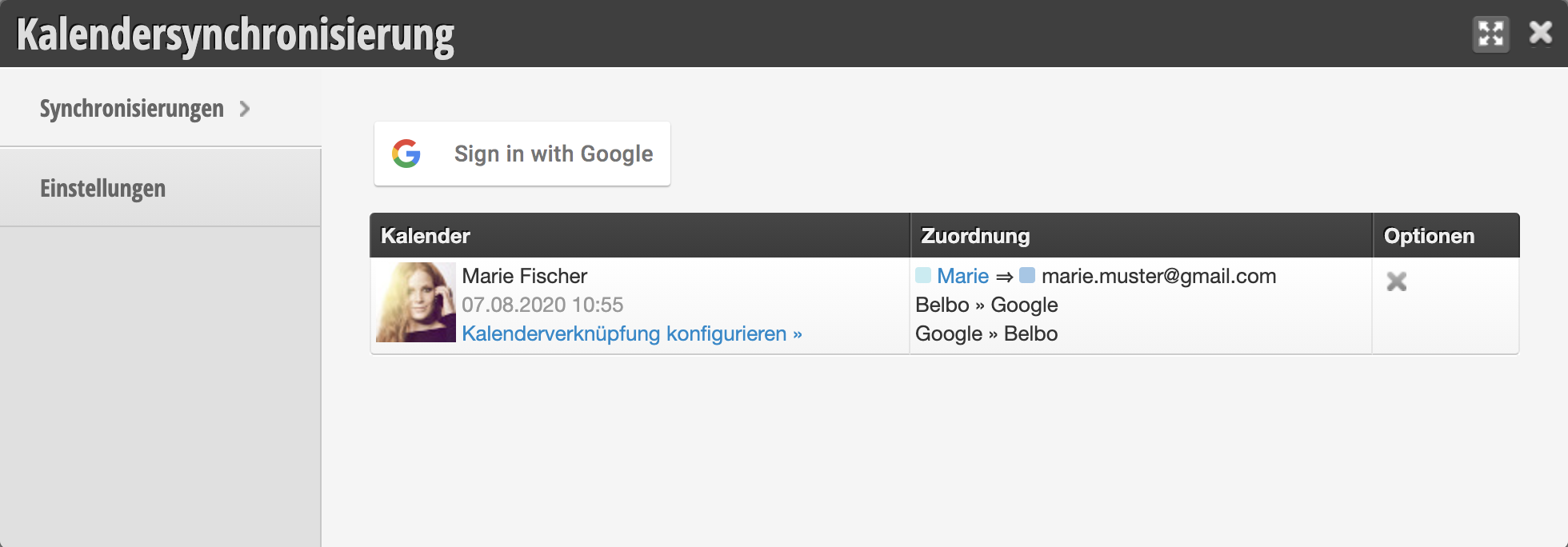This screenshot has height=547, width=1568.
Task: Click the chevron beside Synchronisierungen
Action: (245, 109)
